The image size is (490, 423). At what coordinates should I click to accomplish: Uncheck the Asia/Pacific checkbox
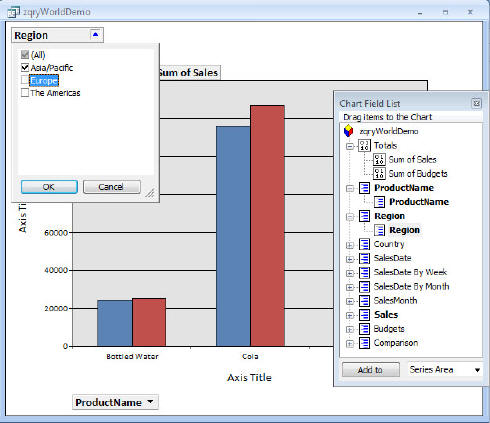(25, 68)
